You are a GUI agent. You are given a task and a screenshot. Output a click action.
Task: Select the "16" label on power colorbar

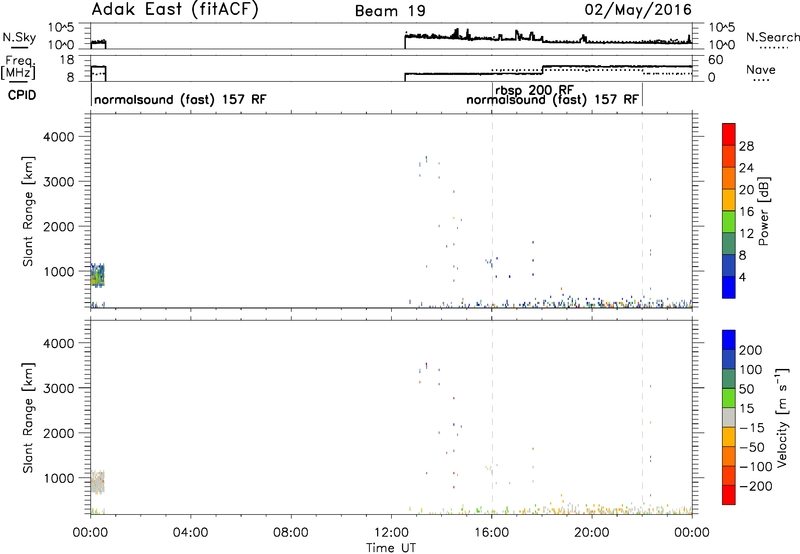point(746,212)
